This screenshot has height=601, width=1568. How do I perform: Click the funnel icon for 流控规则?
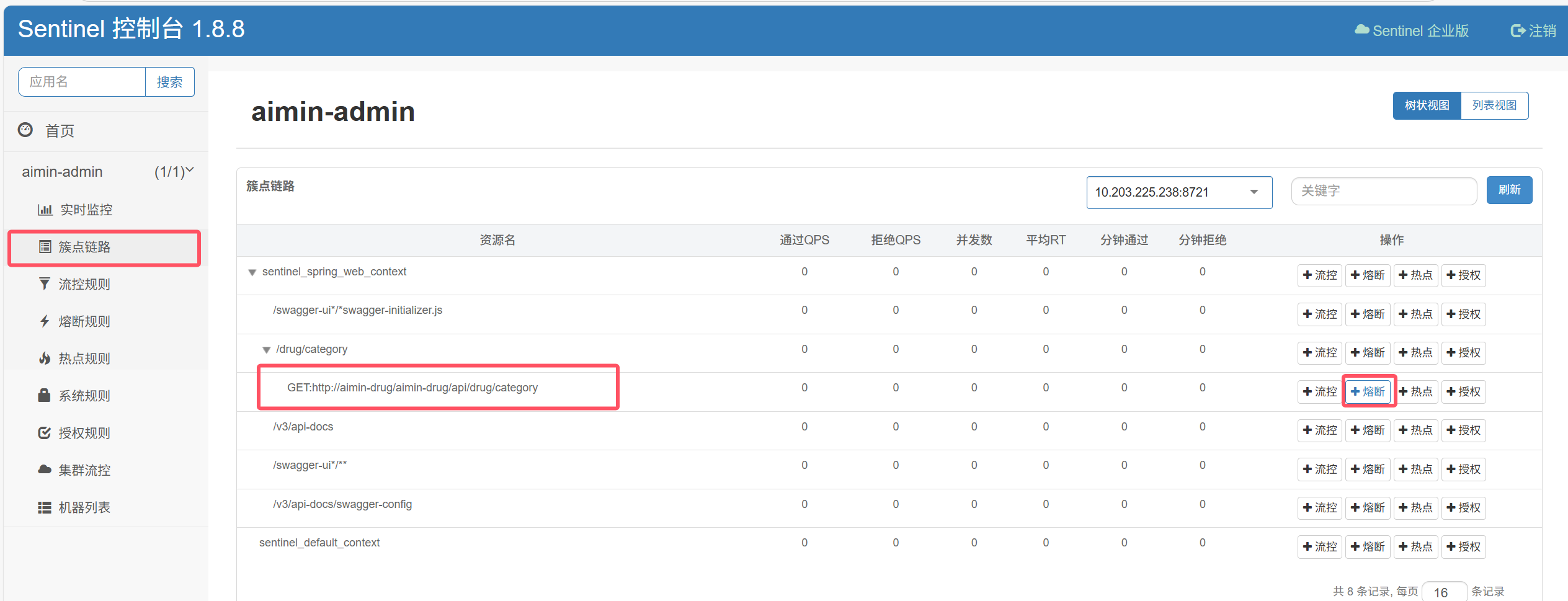pos(45,284)
